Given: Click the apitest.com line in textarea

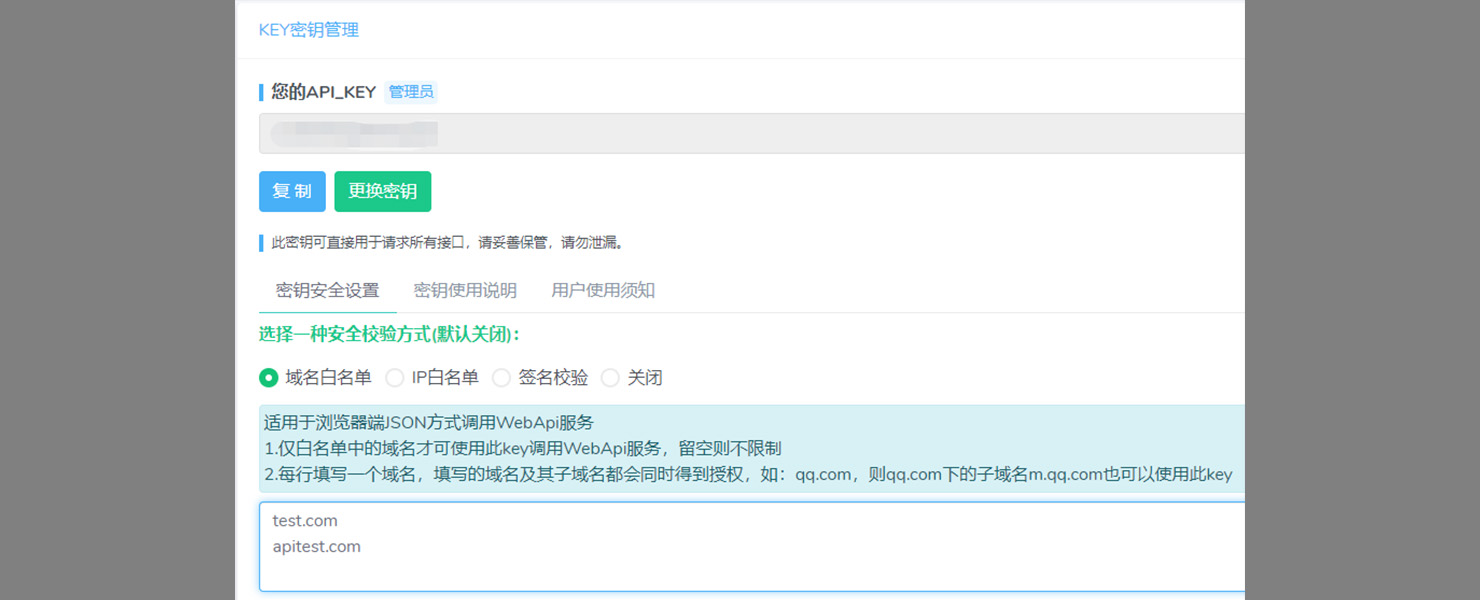Looking at the screenshot, I should [x=316, y=547].
